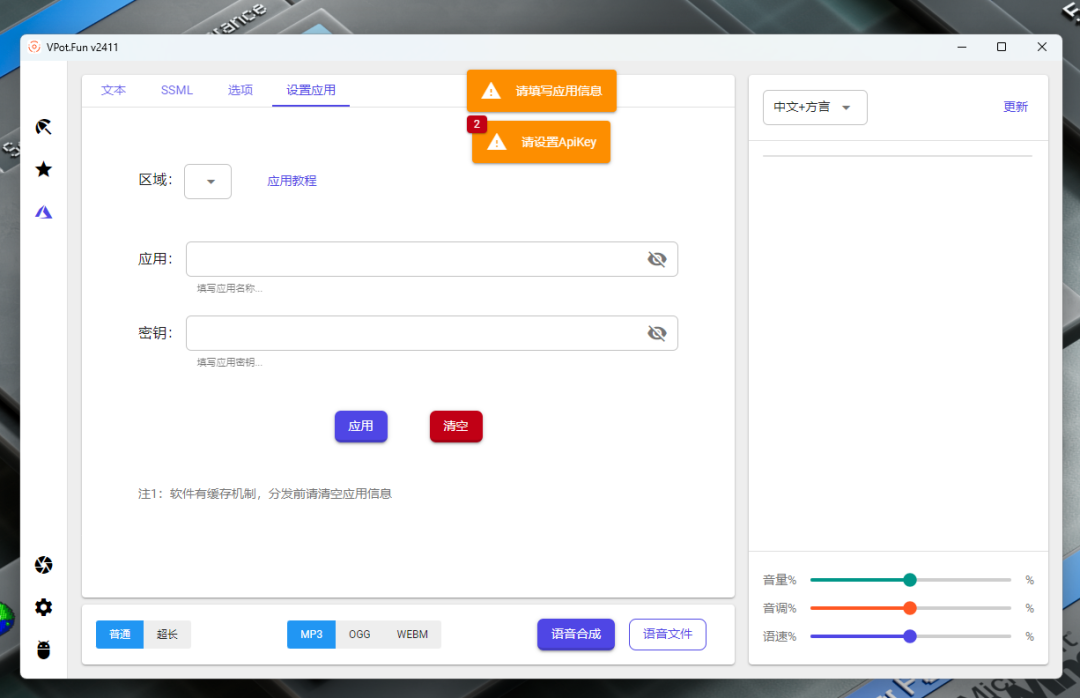Screen dimensions: 1080x698
Task: Open the star favorites icon in sidebar
Action: [43, 170]
